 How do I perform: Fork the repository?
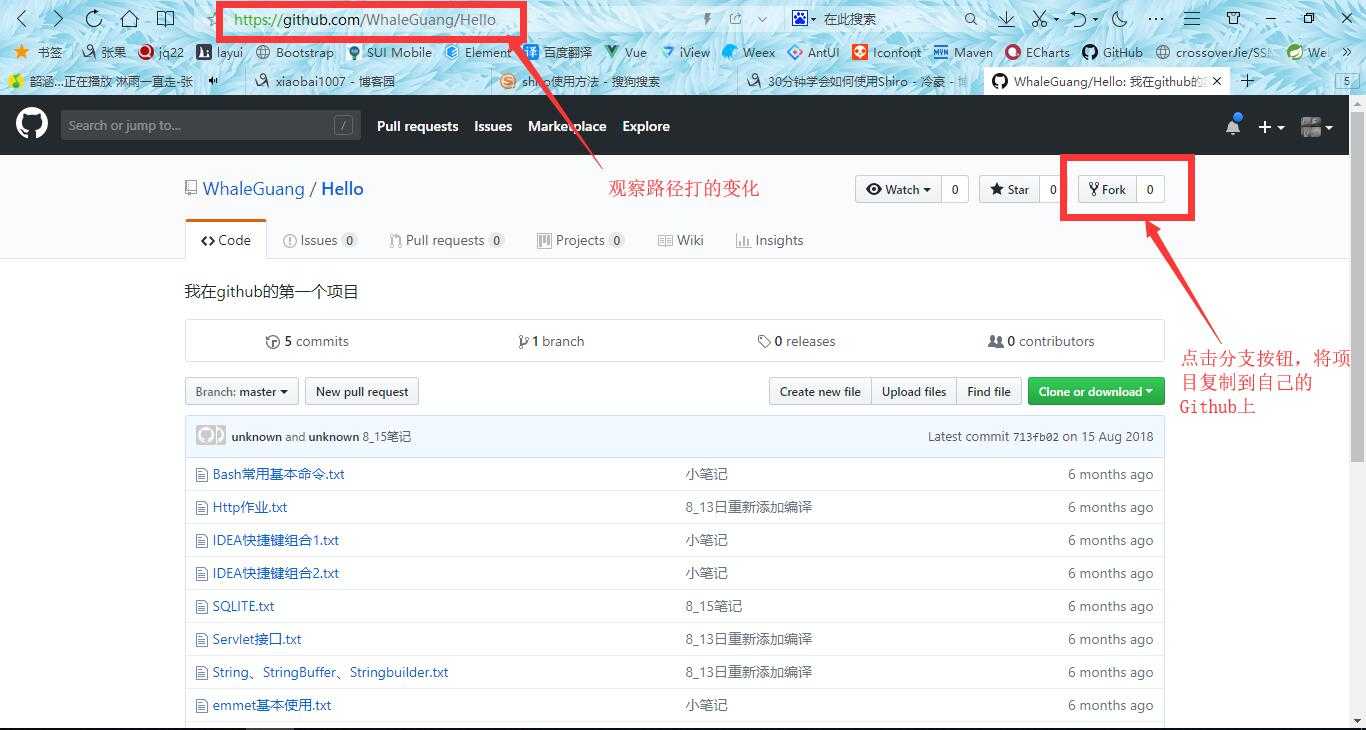point(1107,189)
